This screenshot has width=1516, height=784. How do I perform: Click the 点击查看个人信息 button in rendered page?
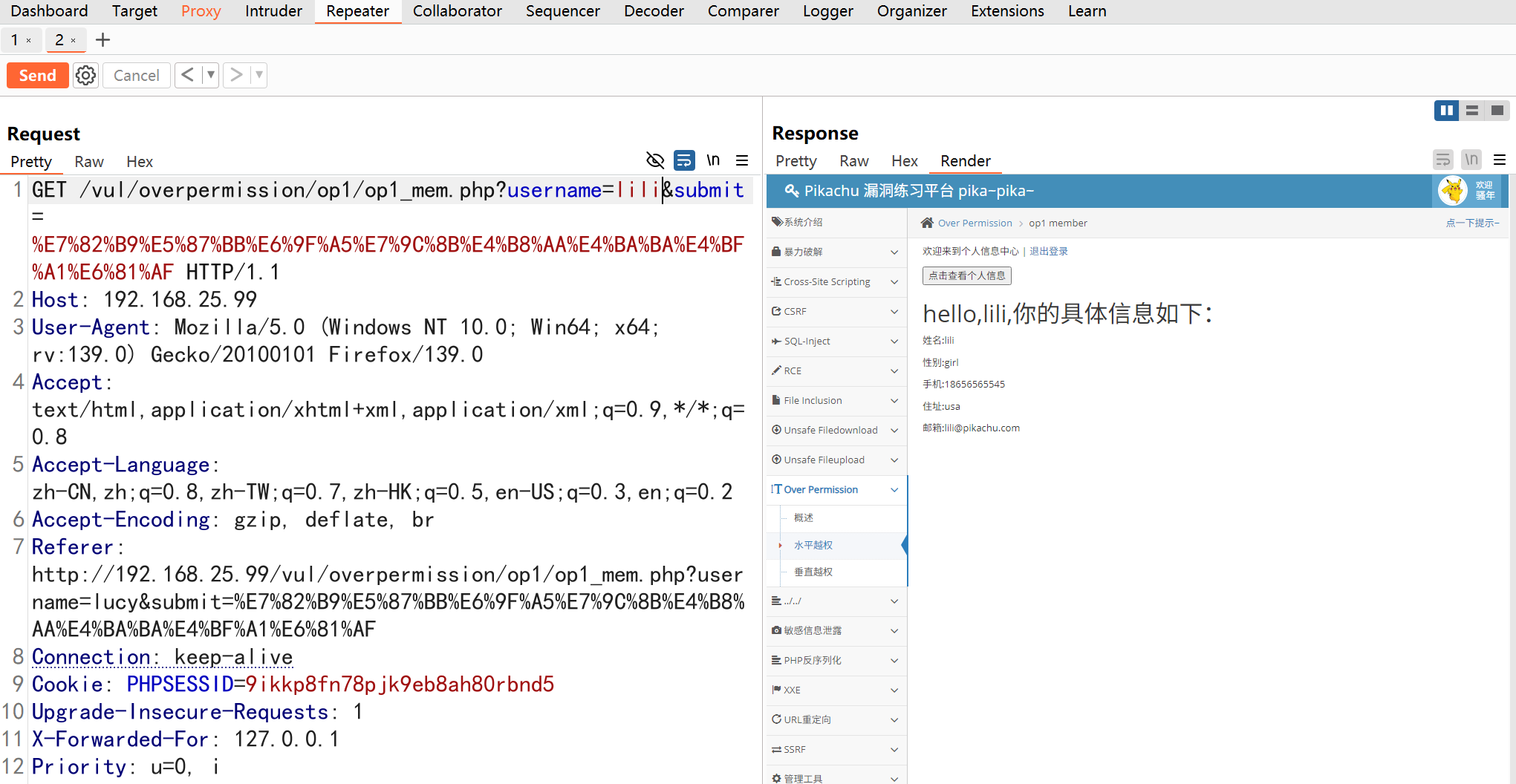point(966,275)
